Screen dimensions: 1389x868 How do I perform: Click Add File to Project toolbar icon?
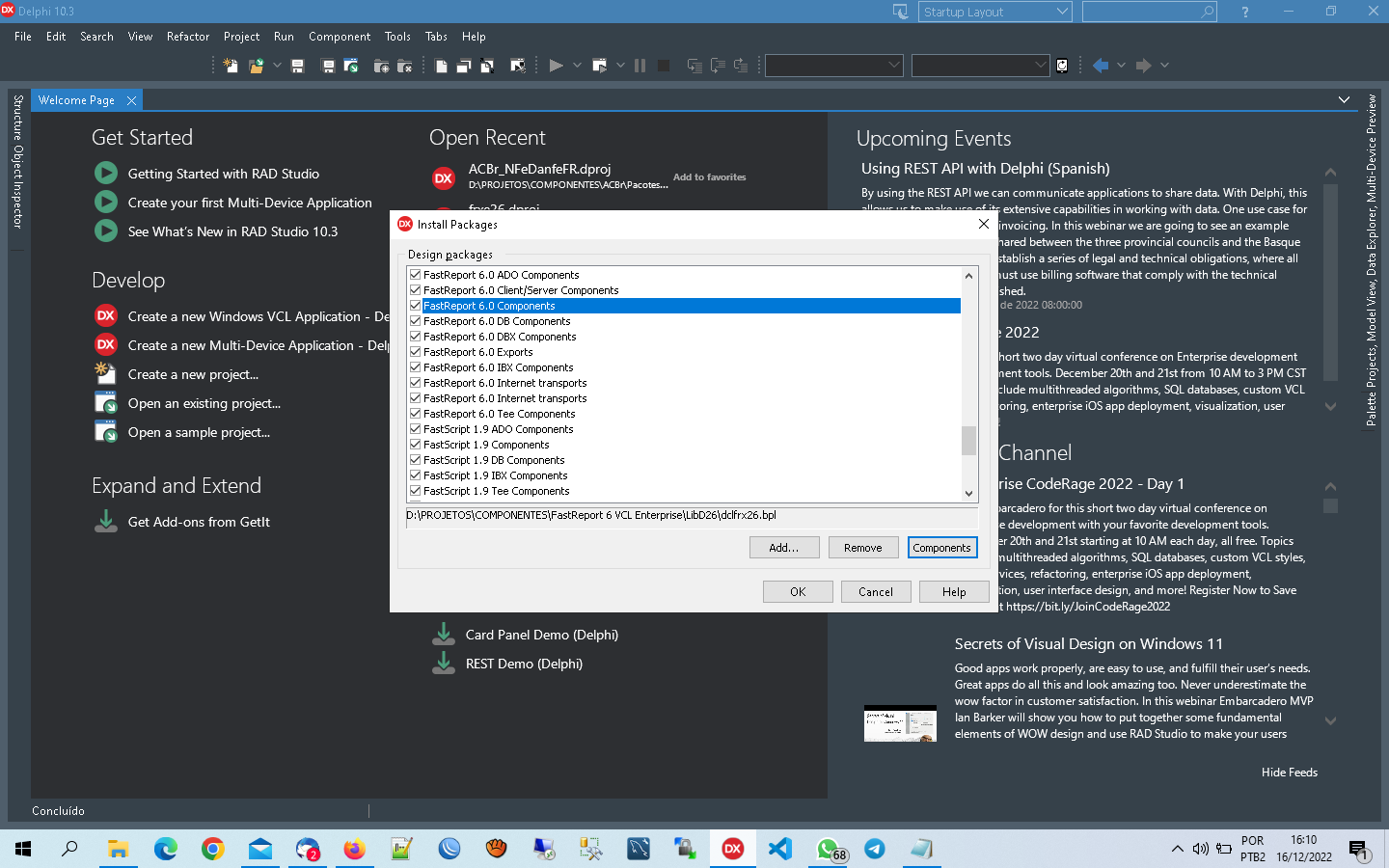[x=381, y=66]
